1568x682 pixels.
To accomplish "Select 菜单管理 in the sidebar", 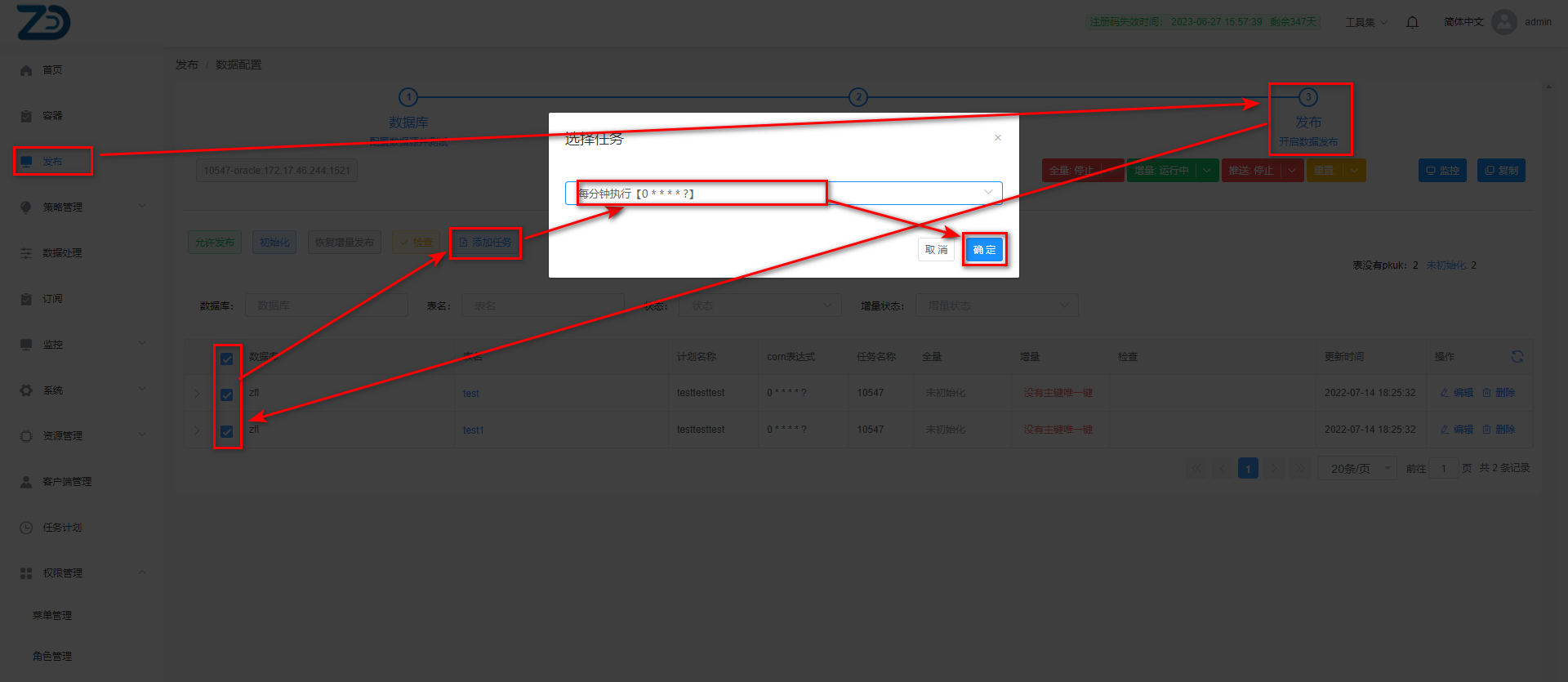I will [x=52, y=616].
